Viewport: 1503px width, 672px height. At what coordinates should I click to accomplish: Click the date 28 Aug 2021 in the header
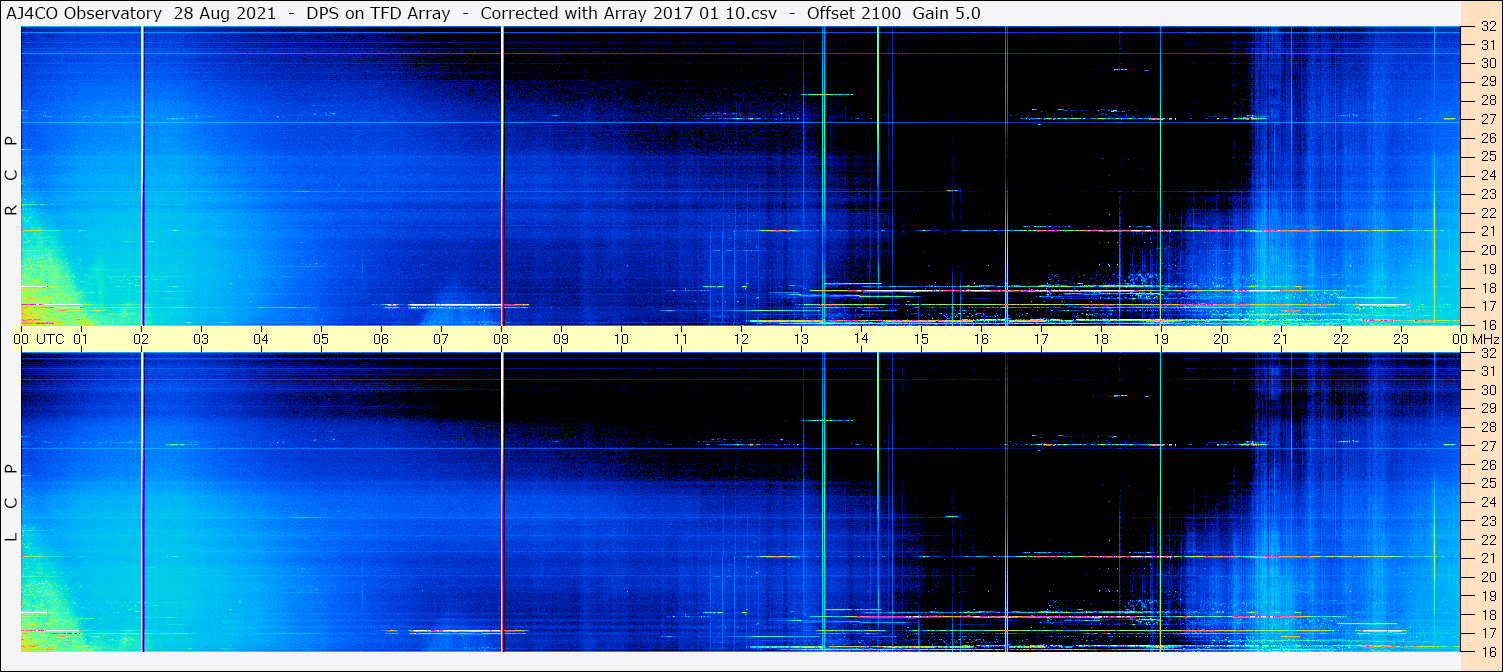pyautogui.click(x=224, y=13)
